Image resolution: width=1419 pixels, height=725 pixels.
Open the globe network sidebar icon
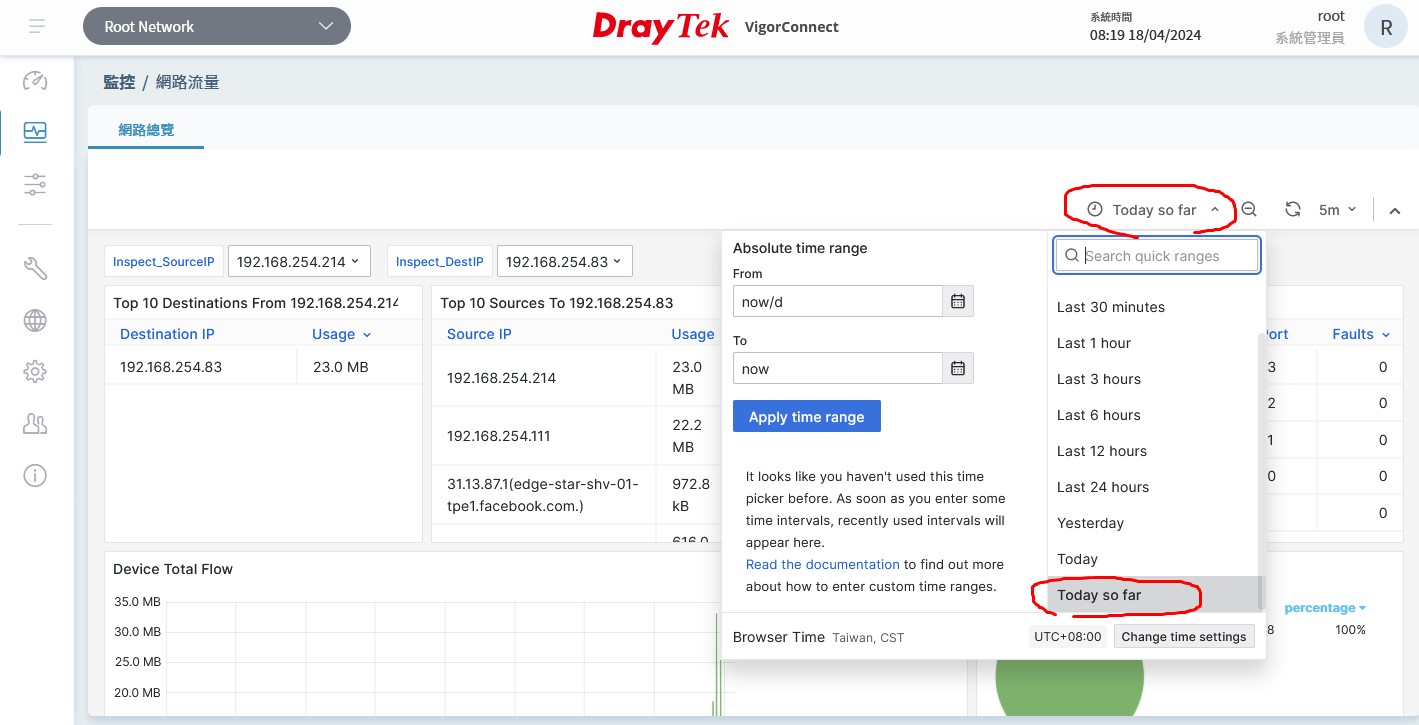35,320
